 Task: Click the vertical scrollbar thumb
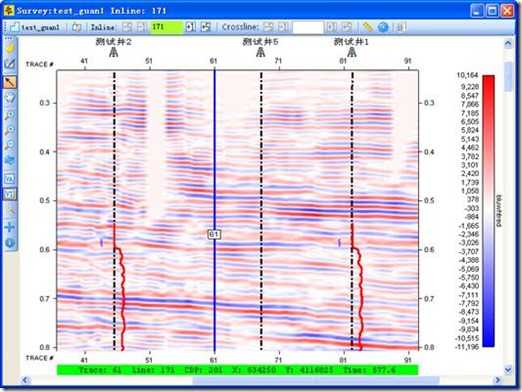pyautogui.click(x=508, y=76)
